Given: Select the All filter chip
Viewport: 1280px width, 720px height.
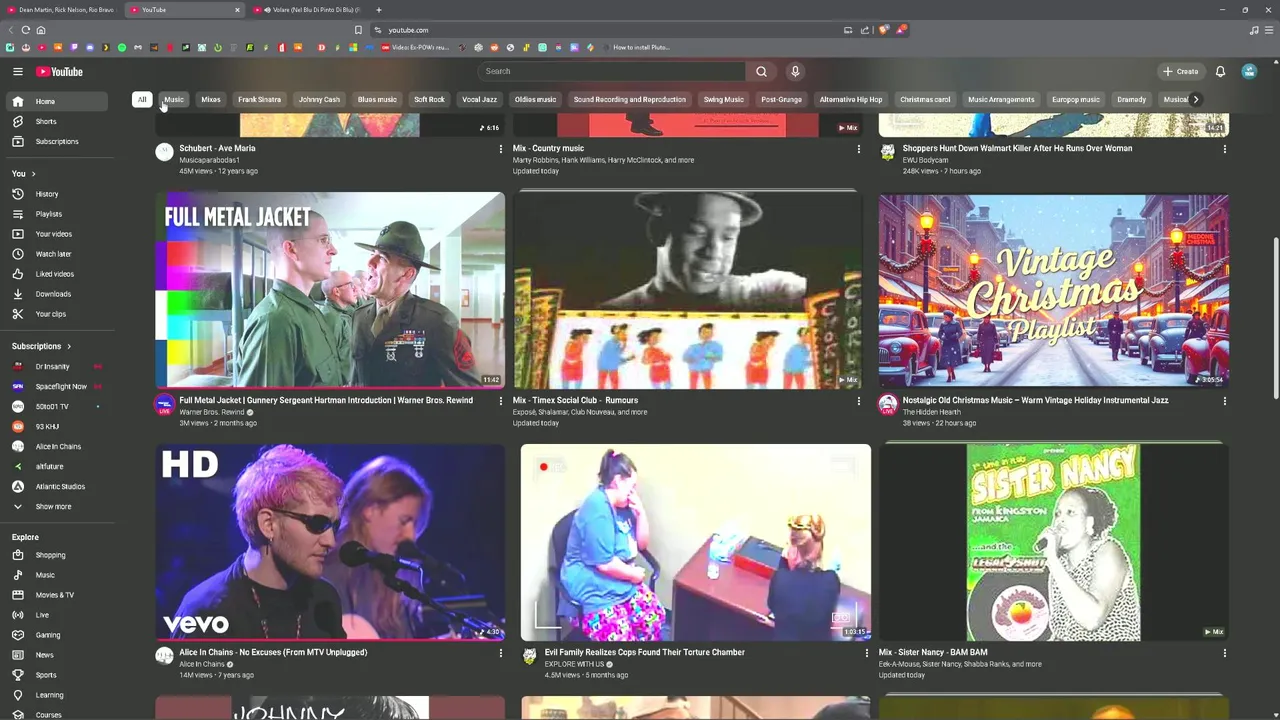Looking at the screenshot, I should click(142, 99).
